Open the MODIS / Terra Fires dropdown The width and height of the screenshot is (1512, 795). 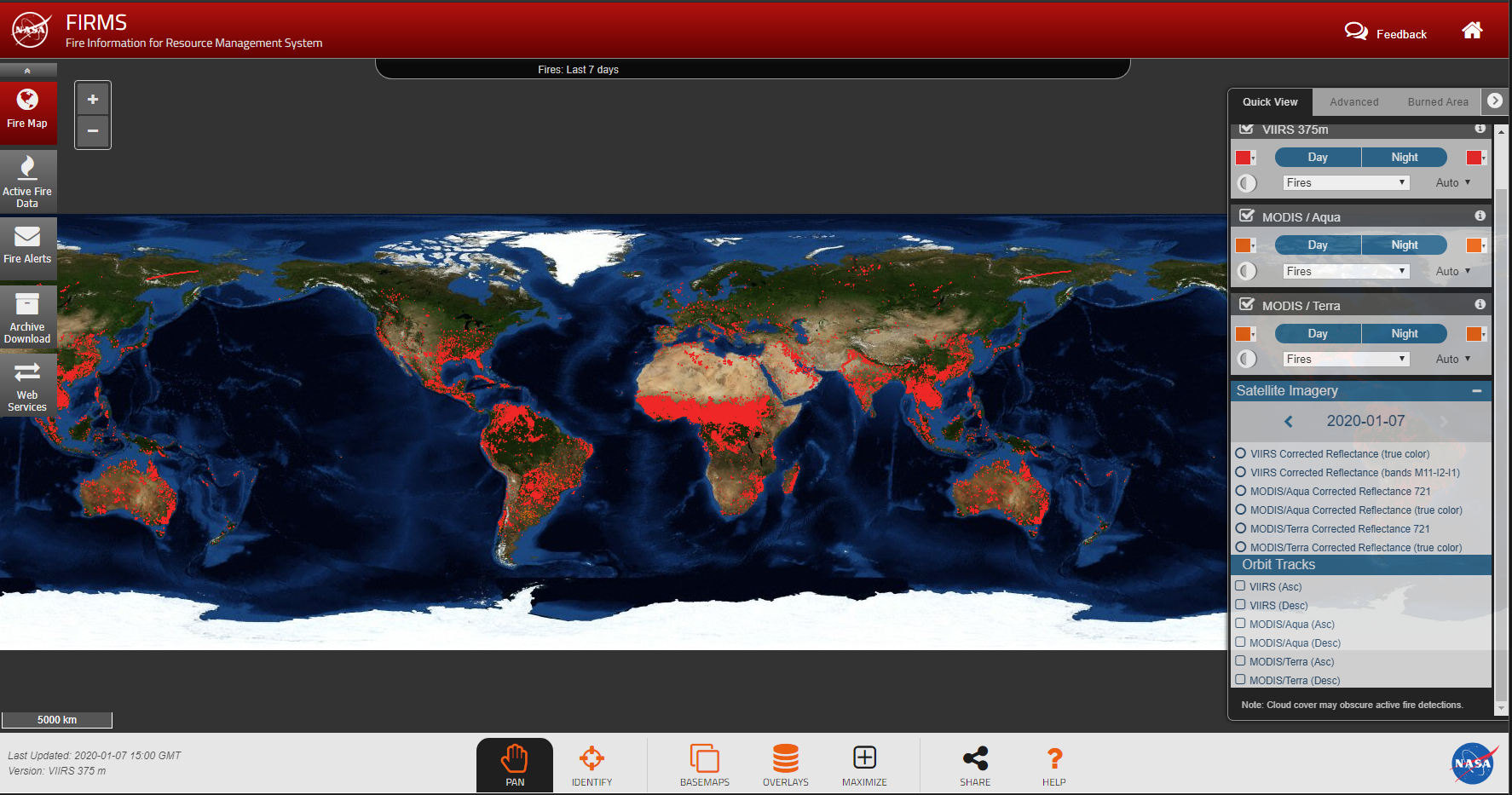point(1346,360)
